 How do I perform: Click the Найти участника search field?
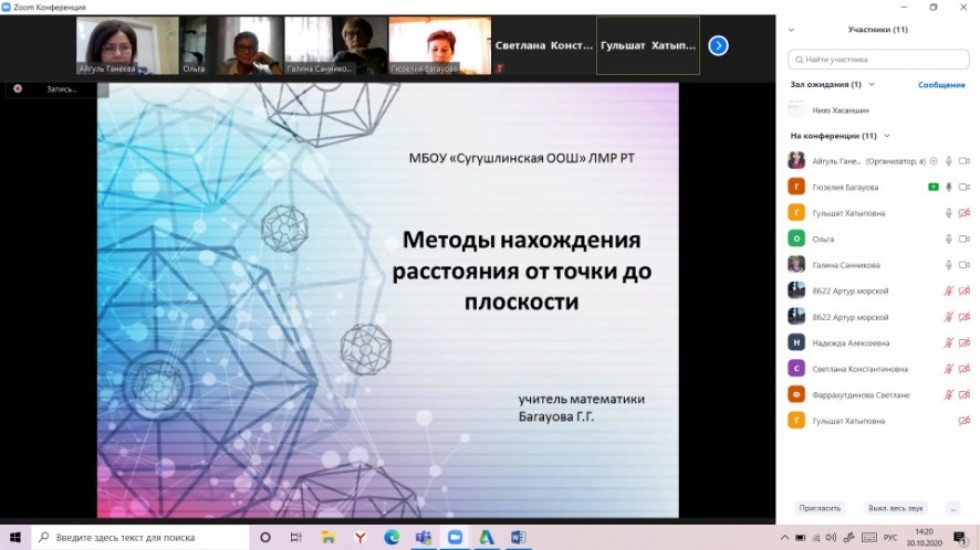click(x=878, y=60)
